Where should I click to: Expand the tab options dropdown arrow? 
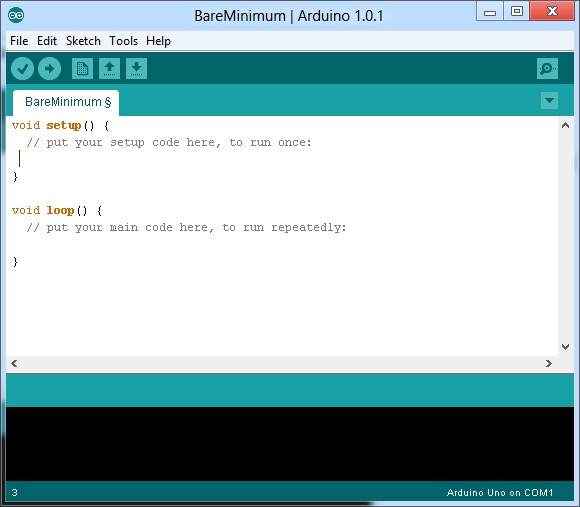pyautogui.click(x=549, y=101)
